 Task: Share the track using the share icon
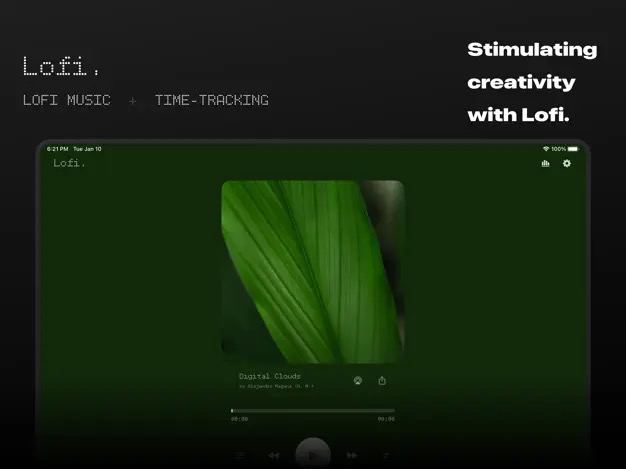(382, 380)
